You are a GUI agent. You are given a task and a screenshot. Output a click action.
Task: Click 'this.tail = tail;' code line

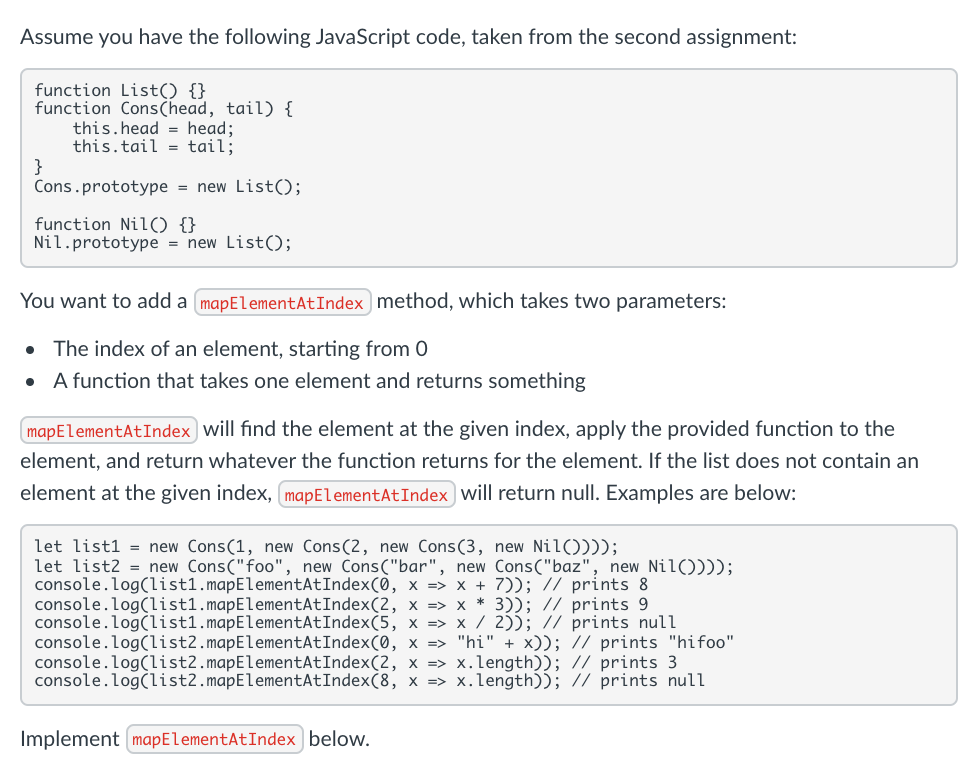coord(153,147)
